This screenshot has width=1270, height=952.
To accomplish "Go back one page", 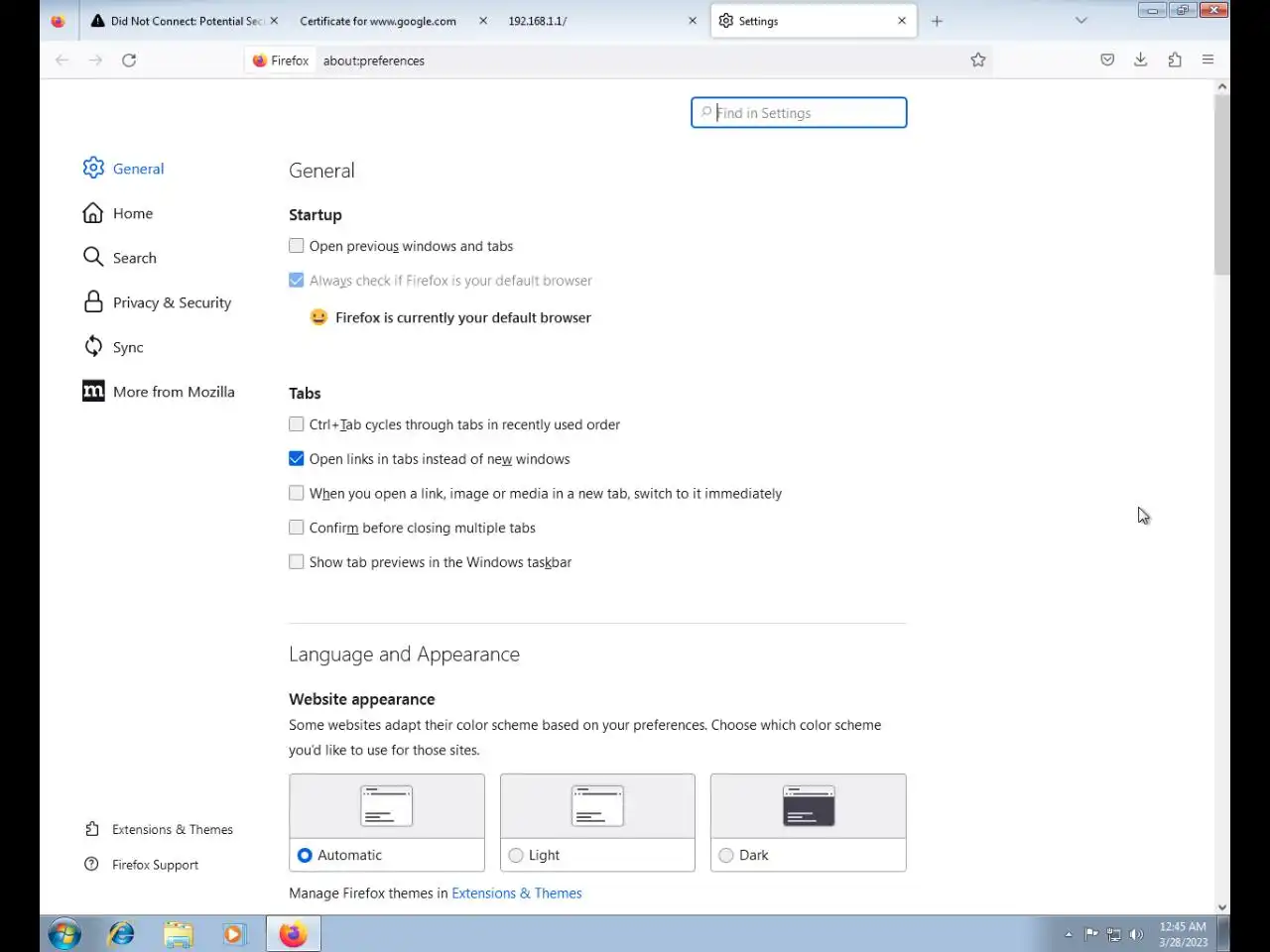I will click(x=63, y=60).
